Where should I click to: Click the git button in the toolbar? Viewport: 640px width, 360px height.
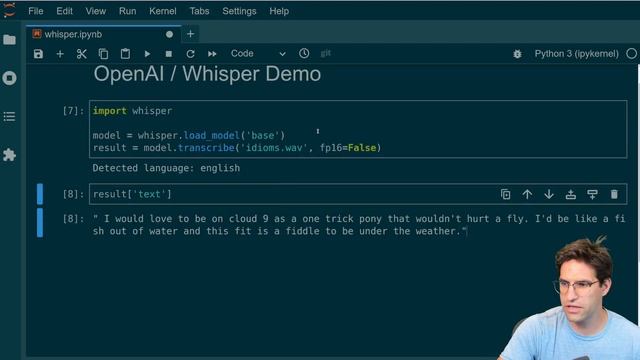[326, 53]
